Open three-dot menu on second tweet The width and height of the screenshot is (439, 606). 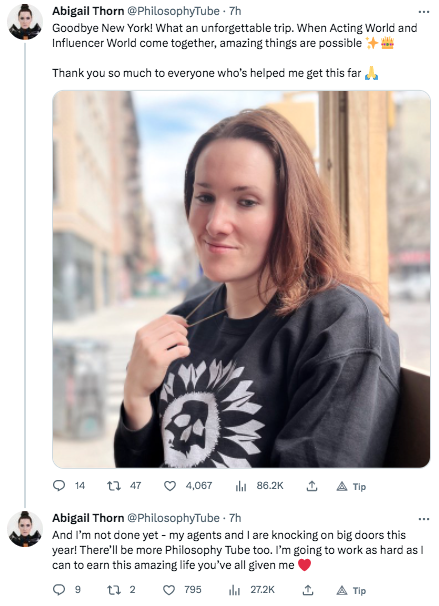(424, 519)
